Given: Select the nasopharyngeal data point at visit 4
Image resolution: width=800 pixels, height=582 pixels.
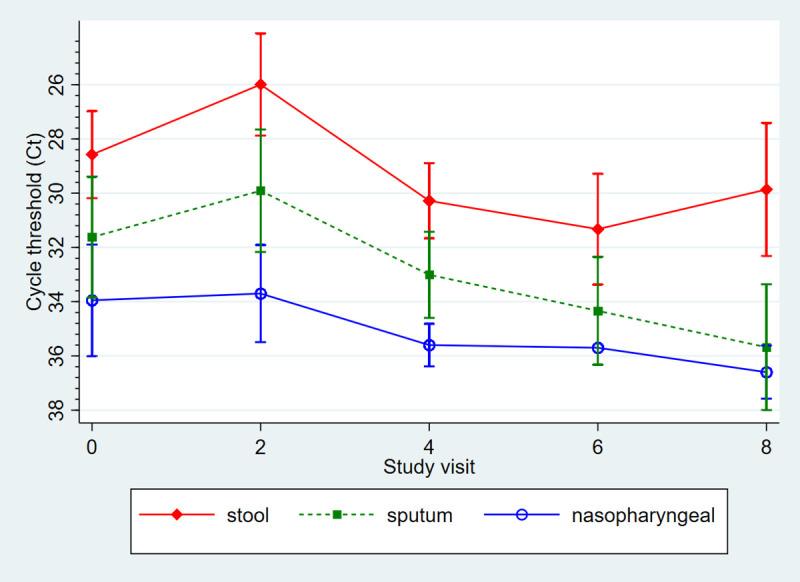Looking at the screenshot, I should coord(429,345).
